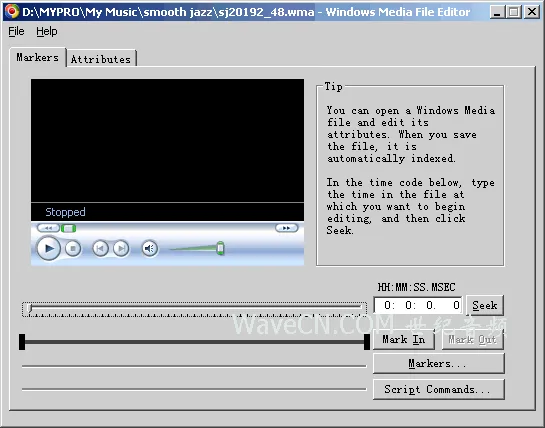Click the right black mark-out handle
The image size is (545, 428).
point(367,342)
